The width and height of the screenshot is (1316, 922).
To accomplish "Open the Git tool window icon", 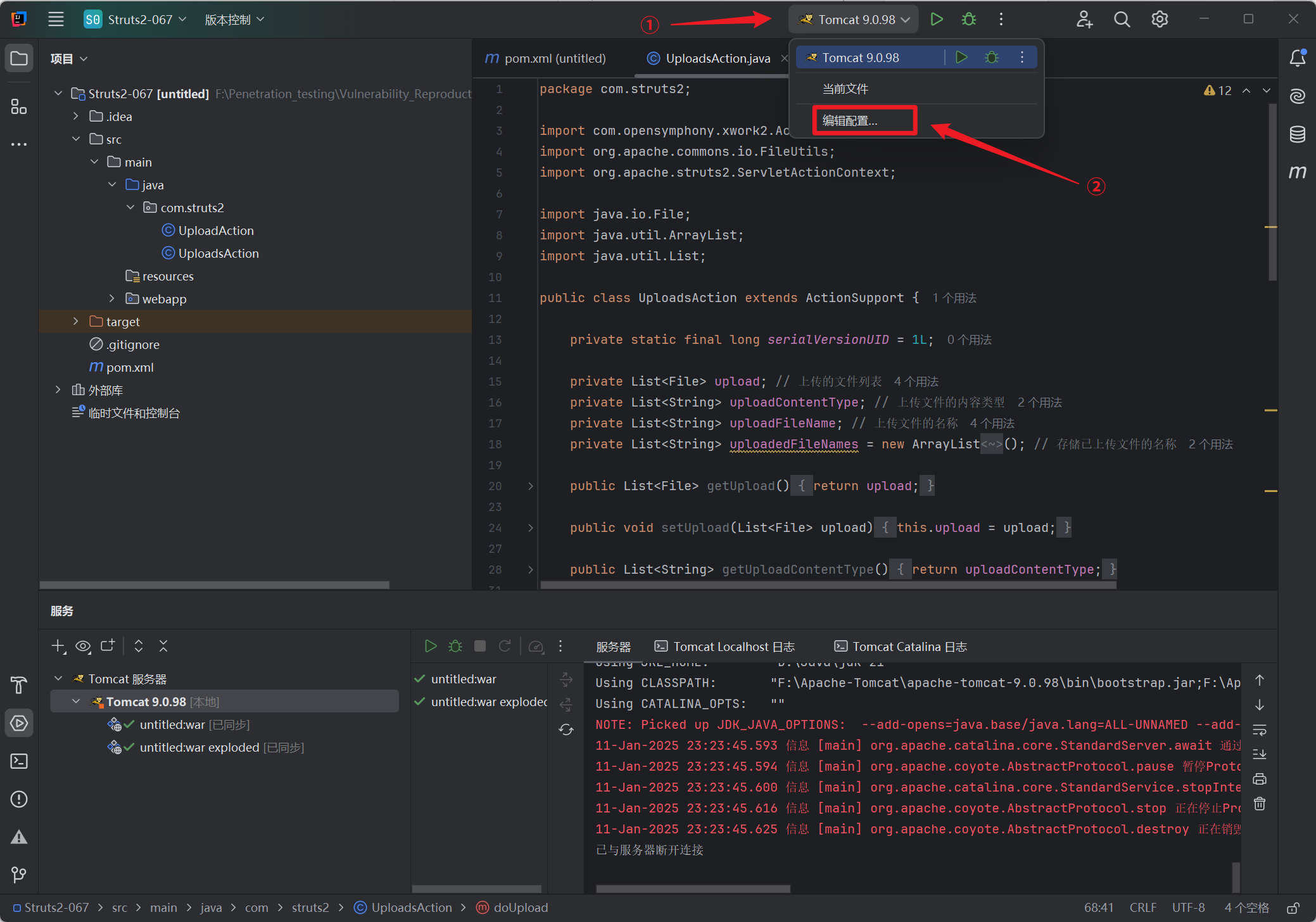I will (19, 875).
